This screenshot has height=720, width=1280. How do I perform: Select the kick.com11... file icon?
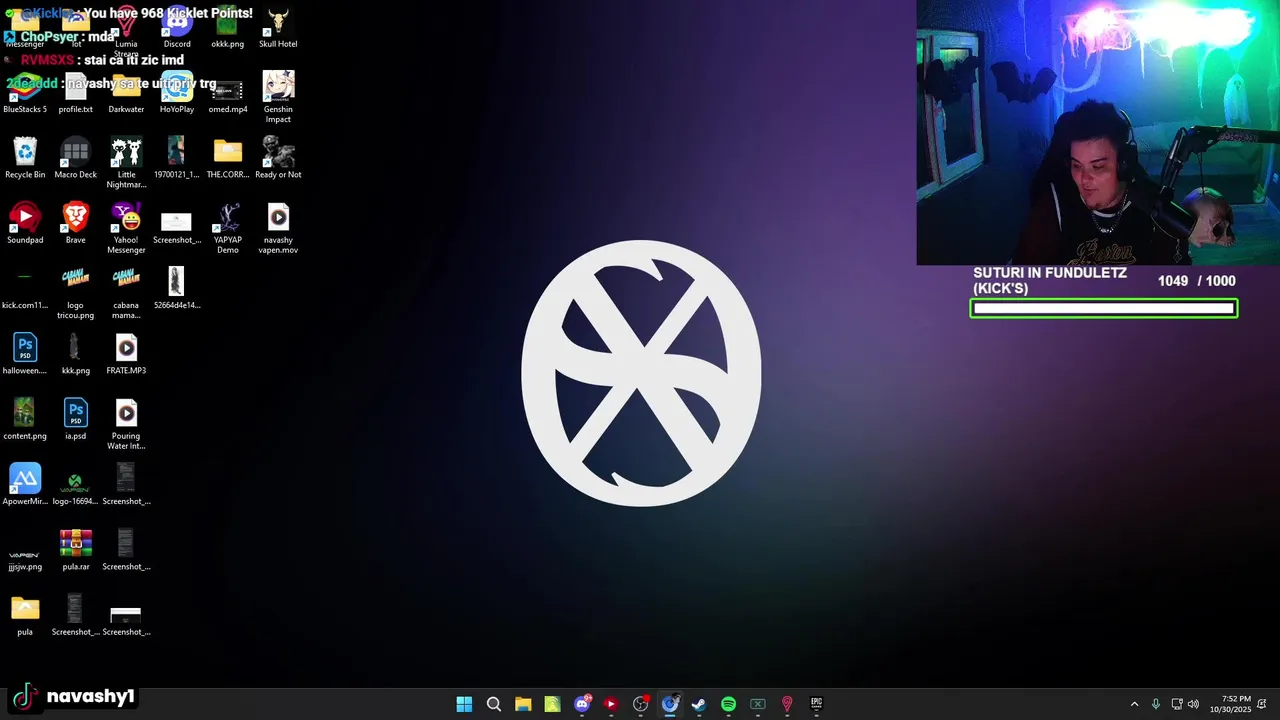(x=25, y=288)
